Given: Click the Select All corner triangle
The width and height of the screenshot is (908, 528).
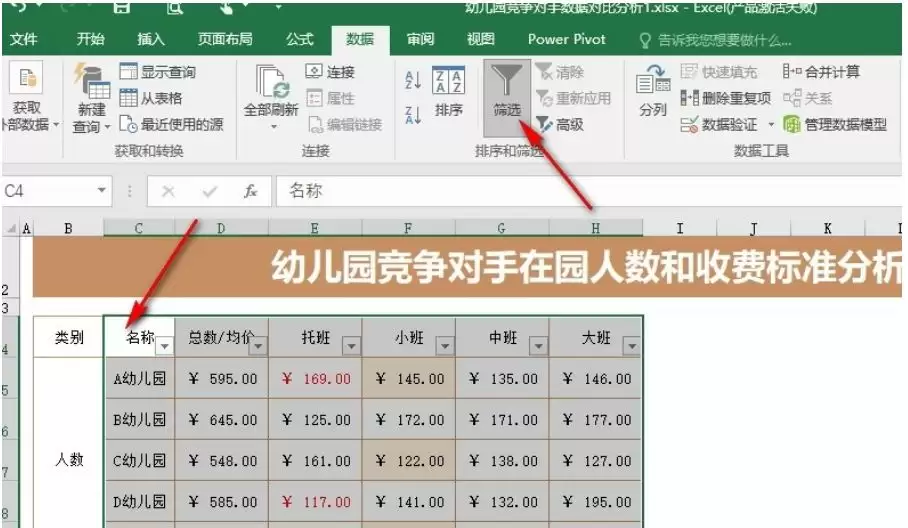Looking at the screenshot, I should tap(11, 228).
